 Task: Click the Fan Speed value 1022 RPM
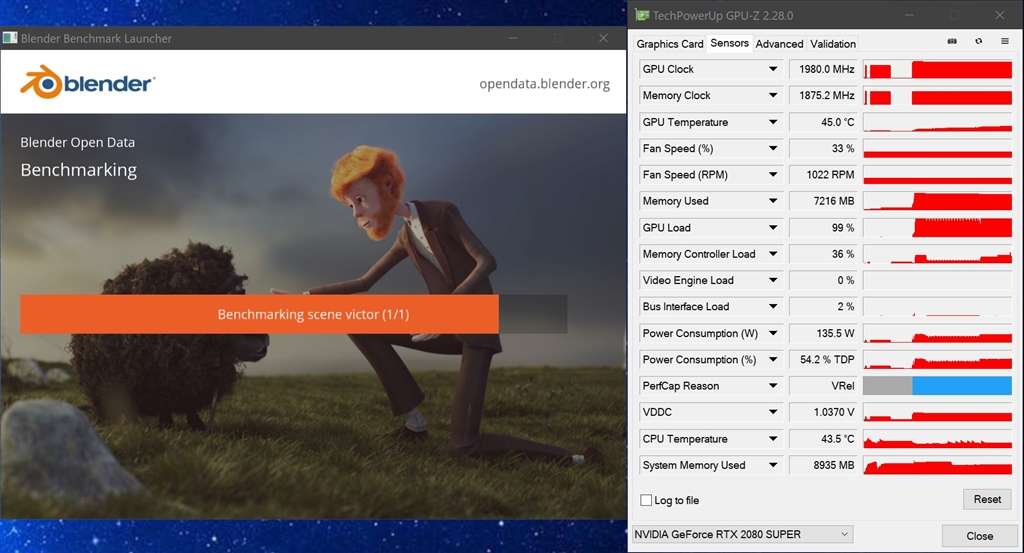pyautogui.click(x=824, y=175)
